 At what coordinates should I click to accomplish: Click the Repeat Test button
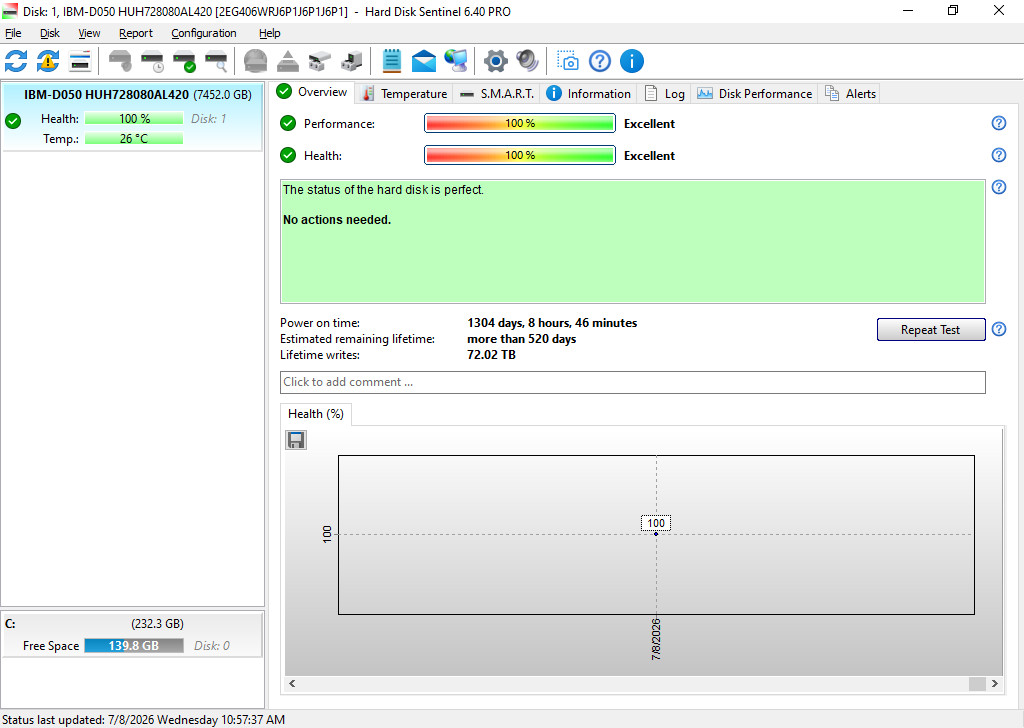tap(931, 330)
